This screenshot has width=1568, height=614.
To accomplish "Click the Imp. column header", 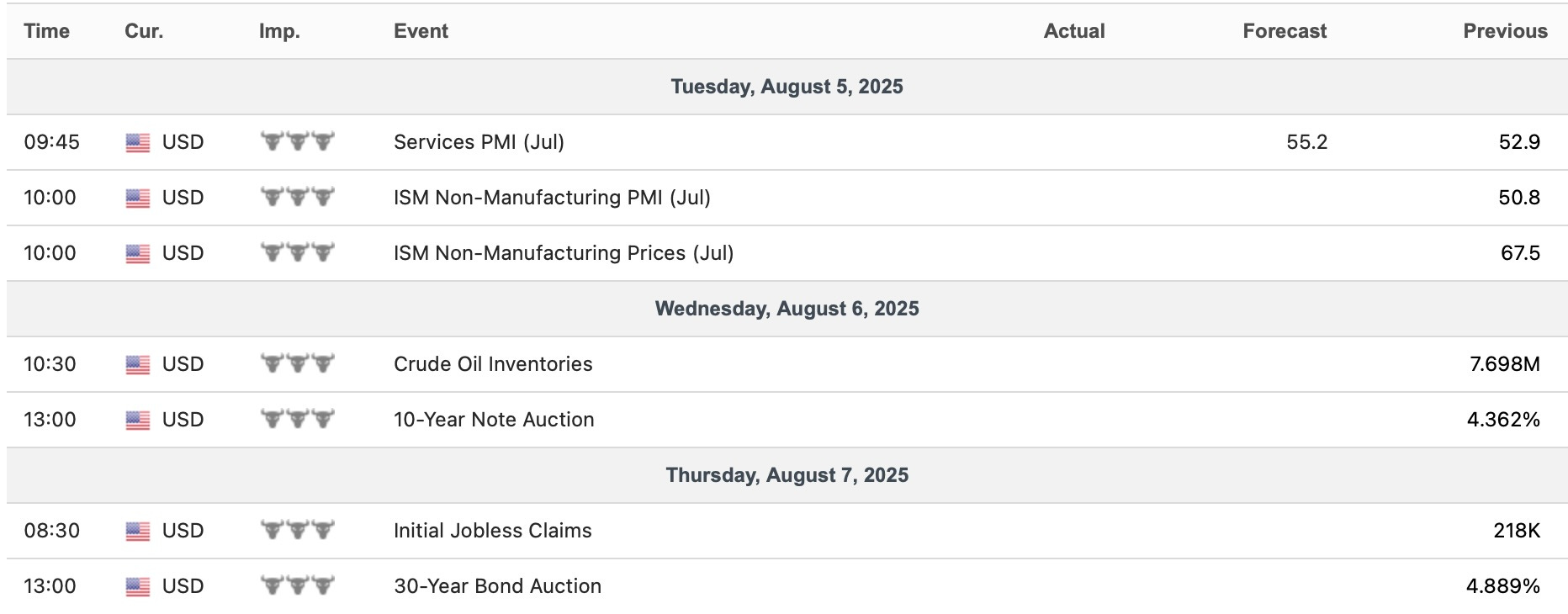I will click(279, 31).
